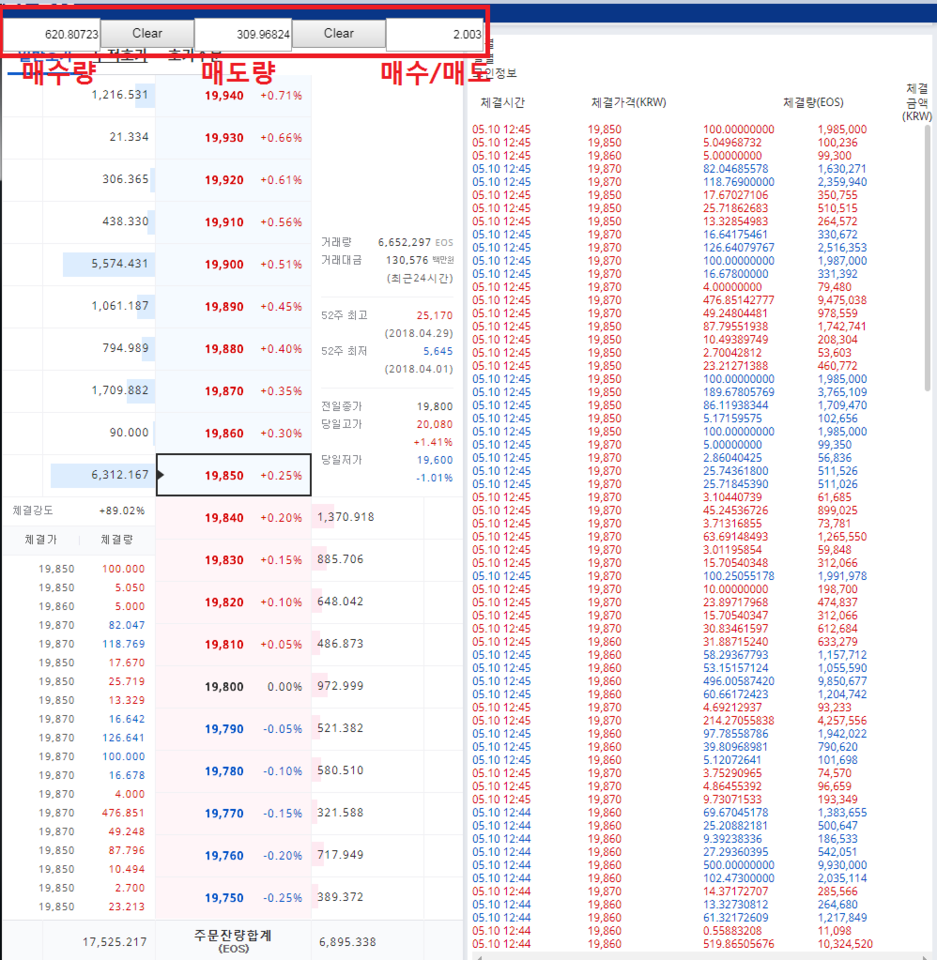Select ask price 19,880 (+0.40%)
The image size is (937, 960).
(234, 349)
